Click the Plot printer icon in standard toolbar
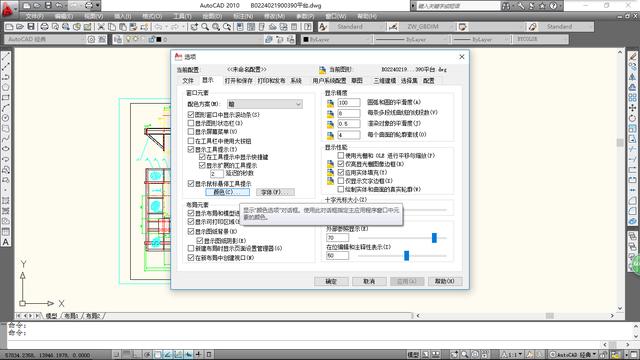The image size is (640, 360). pyautogui.click(x=44, y=27)
